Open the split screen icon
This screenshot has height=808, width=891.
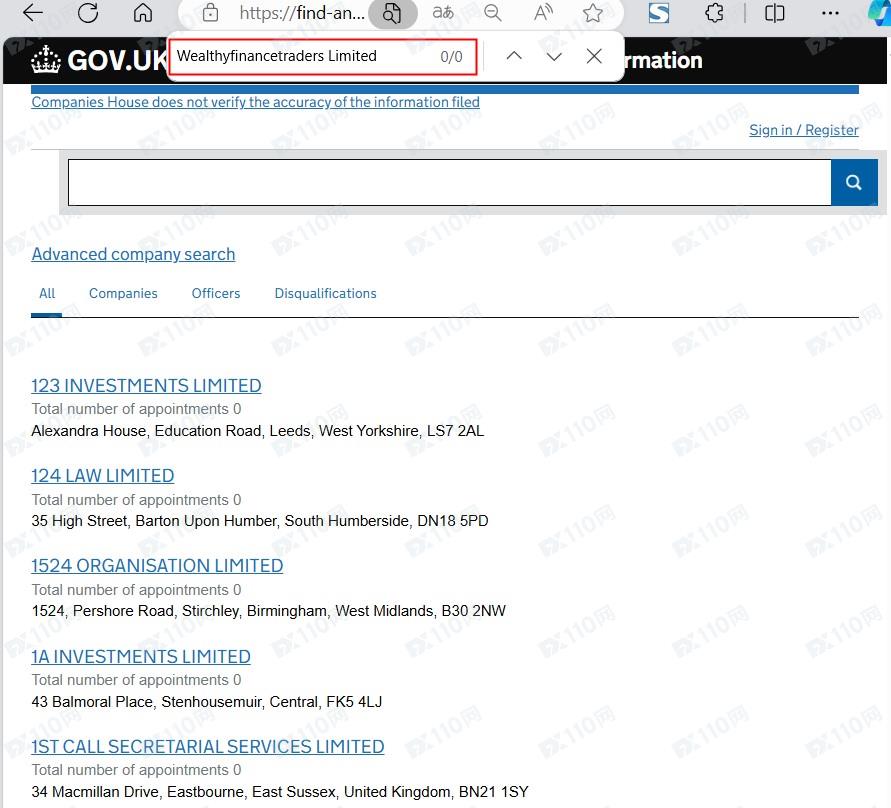775,13
